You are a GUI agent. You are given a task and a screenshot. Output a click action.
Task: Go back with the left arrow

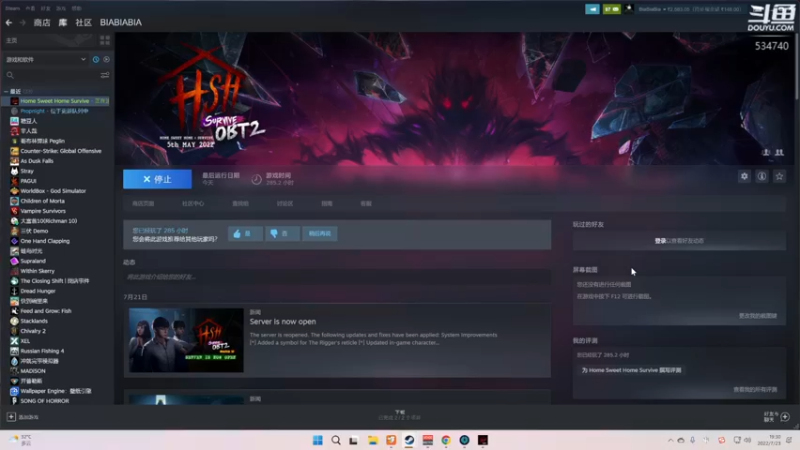pyautogui.click(x=9, y=22)
